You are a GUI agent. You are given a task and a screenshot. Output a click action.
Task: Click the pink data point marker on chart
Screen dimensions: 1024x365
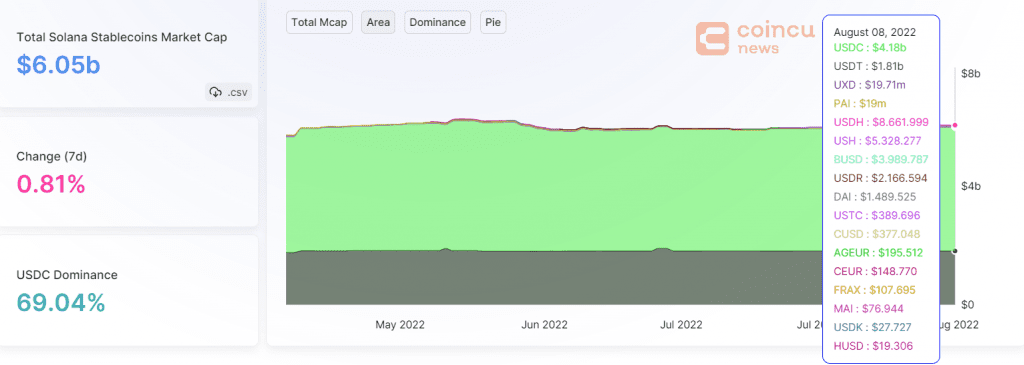coord(955,125)
